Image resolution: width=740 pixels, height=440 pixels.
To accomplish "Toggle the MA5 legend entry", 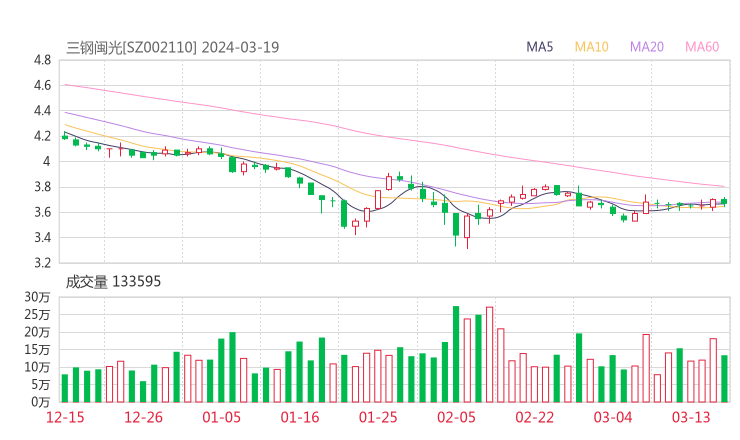I will [540, 47].
